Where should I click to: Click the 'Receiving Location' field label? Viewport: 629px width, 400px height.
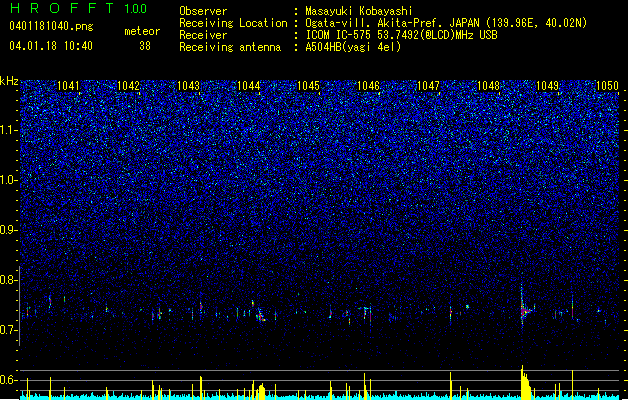point(233,23)
